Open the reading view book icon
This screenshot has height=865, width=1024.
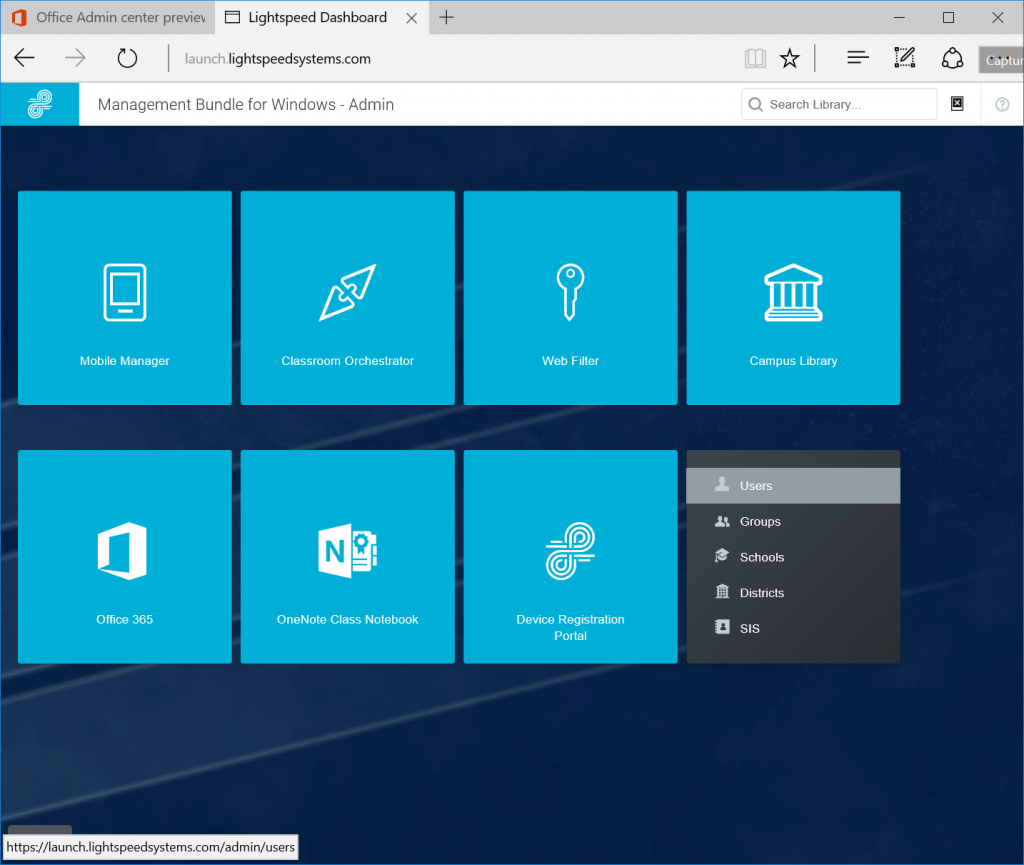755,58
